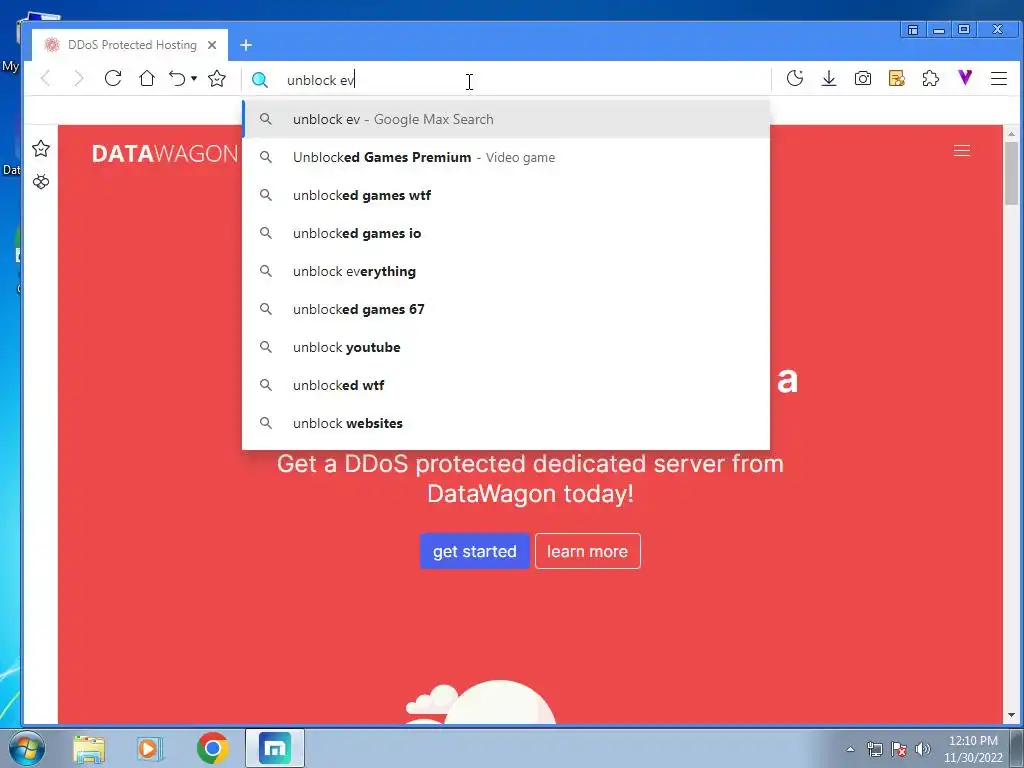Click the 'get started' button
1024x768 pixels.
(475, 551)
